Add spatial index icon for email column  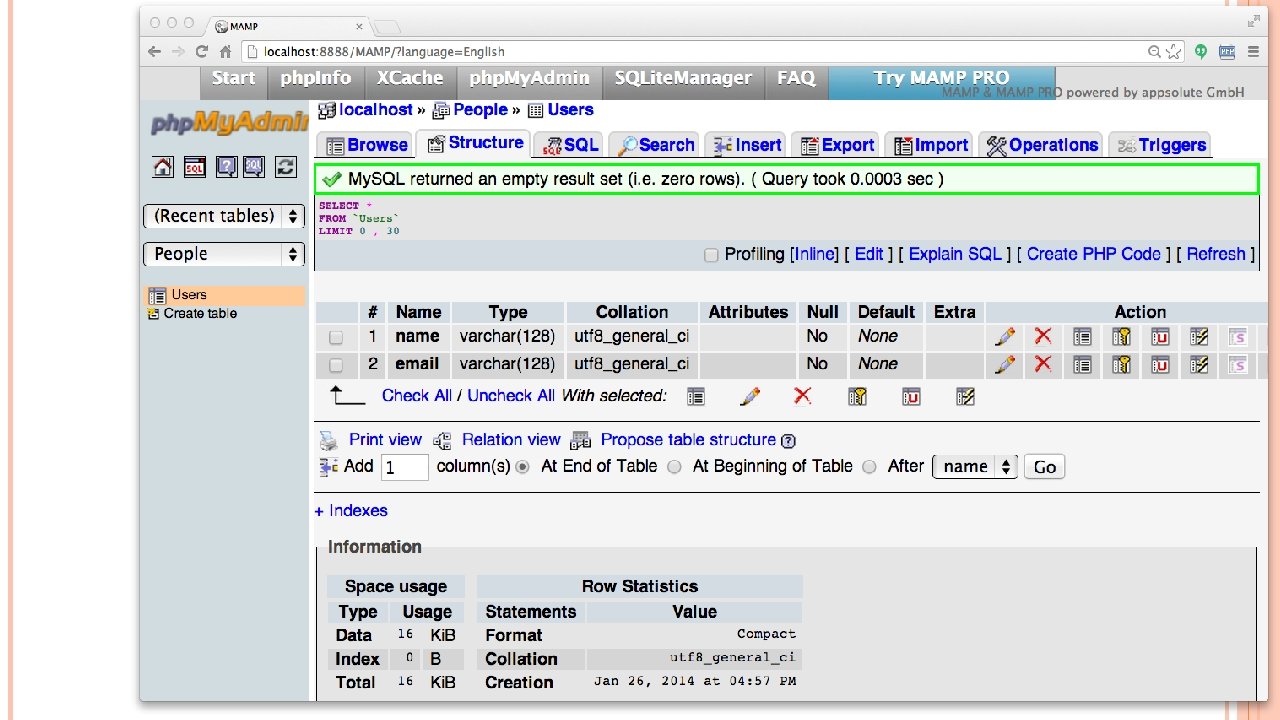pyautogui.click(x=1238, y=365)
